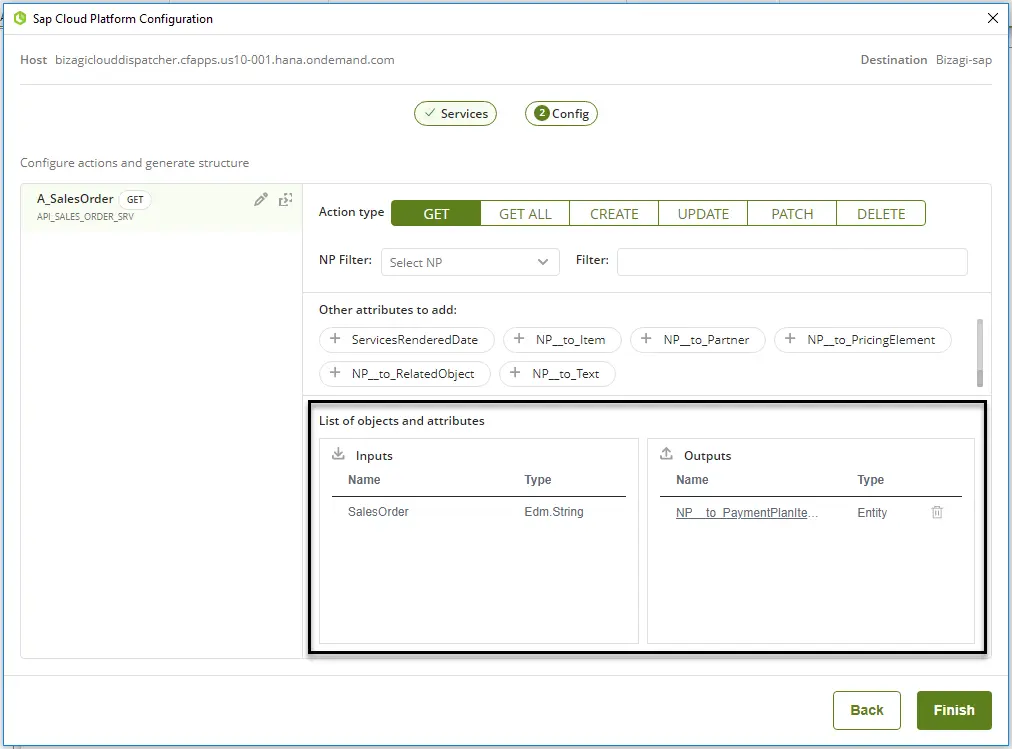Add the NP__to_RelatedObject attribute
This screenshot has width=1012, height=749.
(405, 374)
